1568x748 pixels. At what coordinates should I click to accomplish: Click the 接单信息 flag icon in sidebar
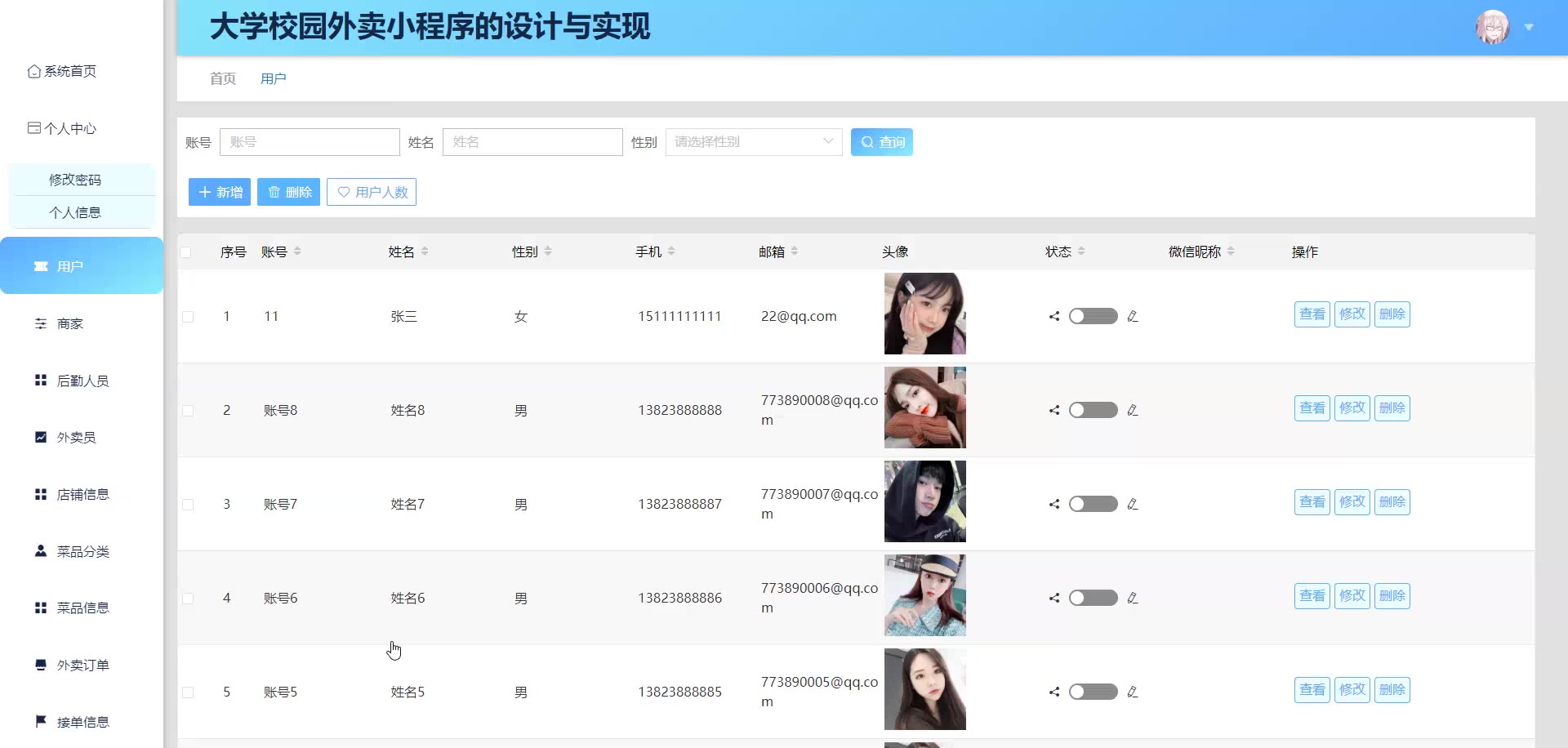coord(41,721)
